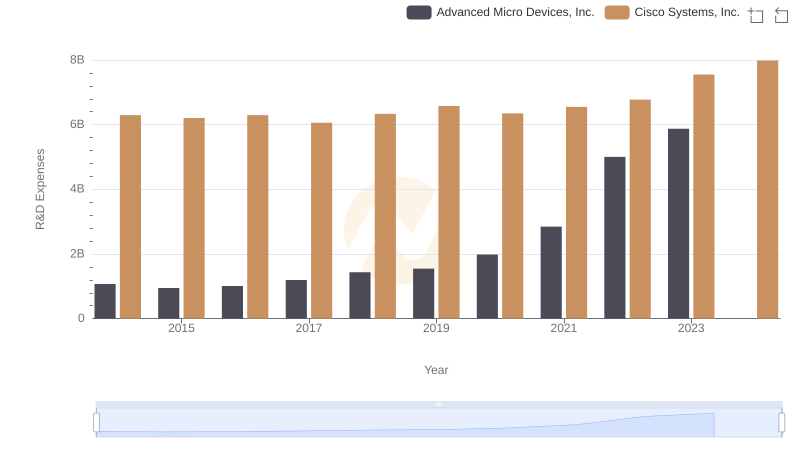Click AMD bar for 2015
800x461 pixels.
168,303
